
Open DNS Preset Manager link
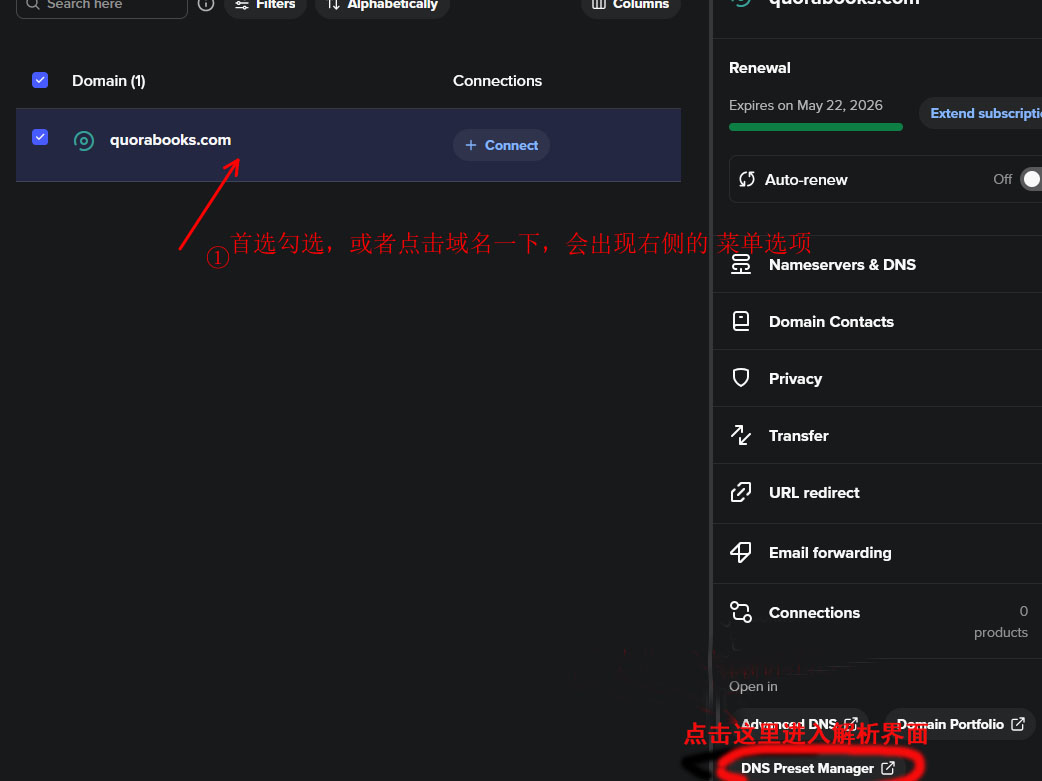(x=817, y=768)
